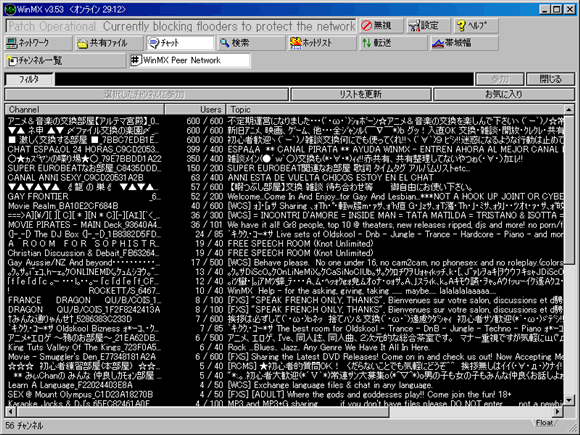Select the Oldskool Bizness channel row
This screenshot has height=435, width=580.
[x=284, y=328]
